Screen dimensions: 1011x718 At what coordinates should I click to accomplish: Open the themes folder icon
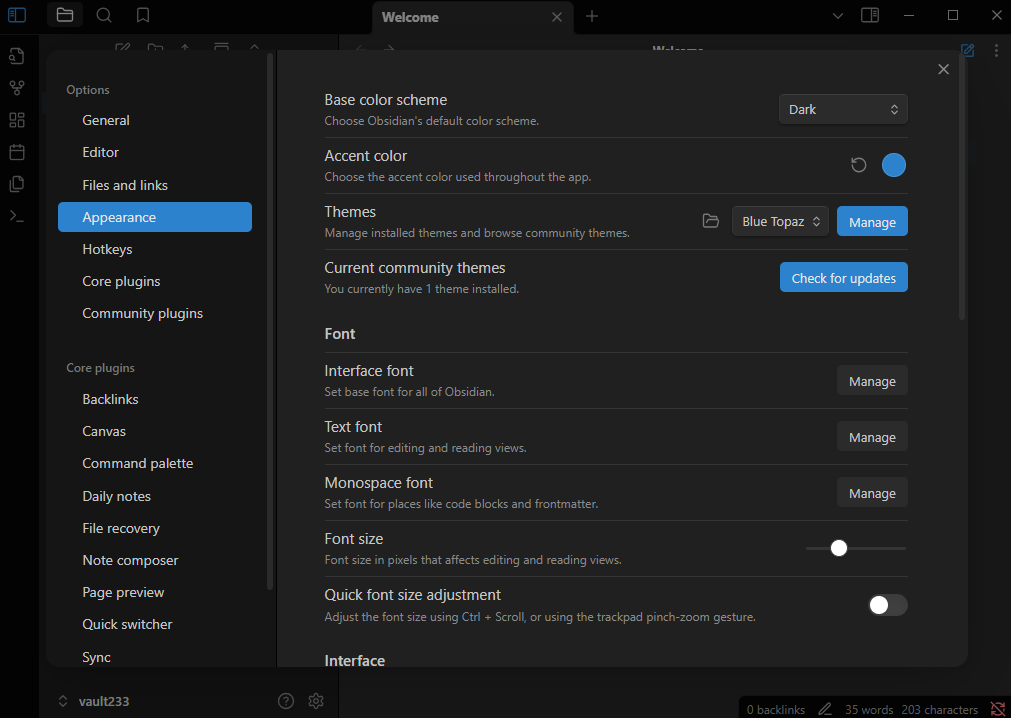click(x=711, y=221)
